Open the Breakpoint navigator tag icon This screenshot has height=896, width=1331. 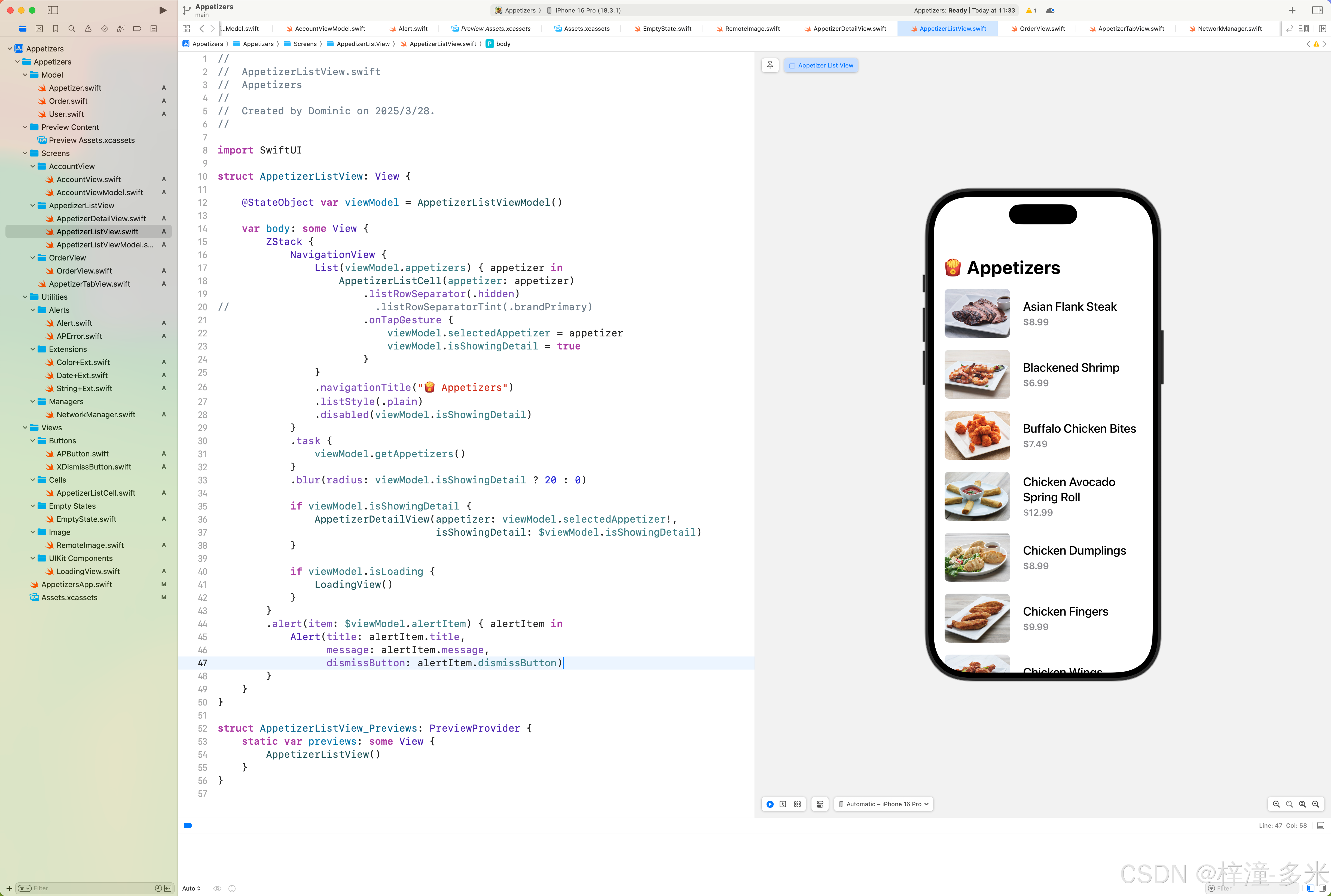(137, 29)
